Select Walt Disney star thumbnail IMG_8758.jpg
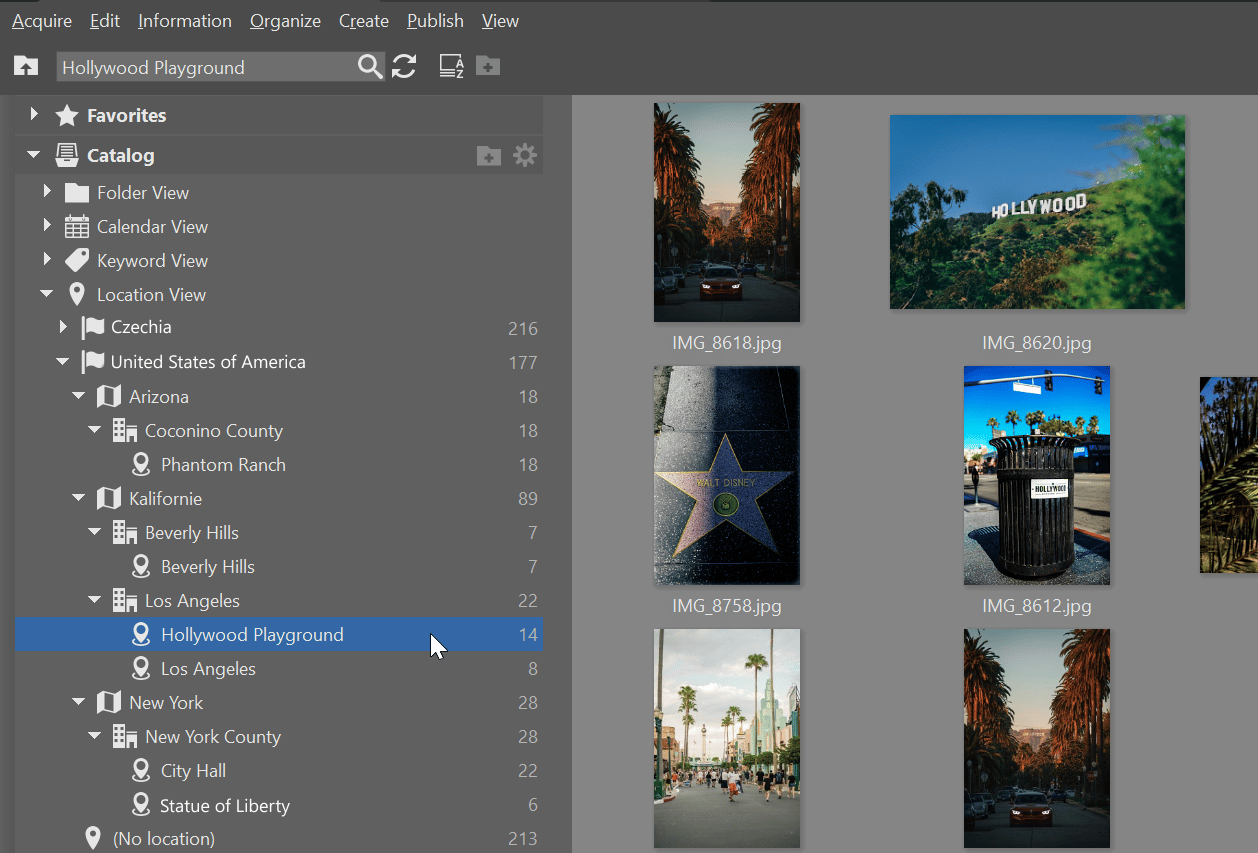This screenshot has width=1258, height=853. [x=727, y=475]
